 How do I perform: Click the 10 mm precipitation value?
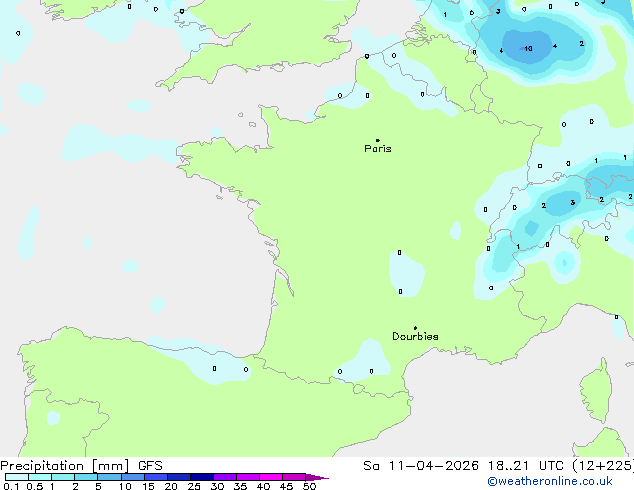tap(528, 49)
